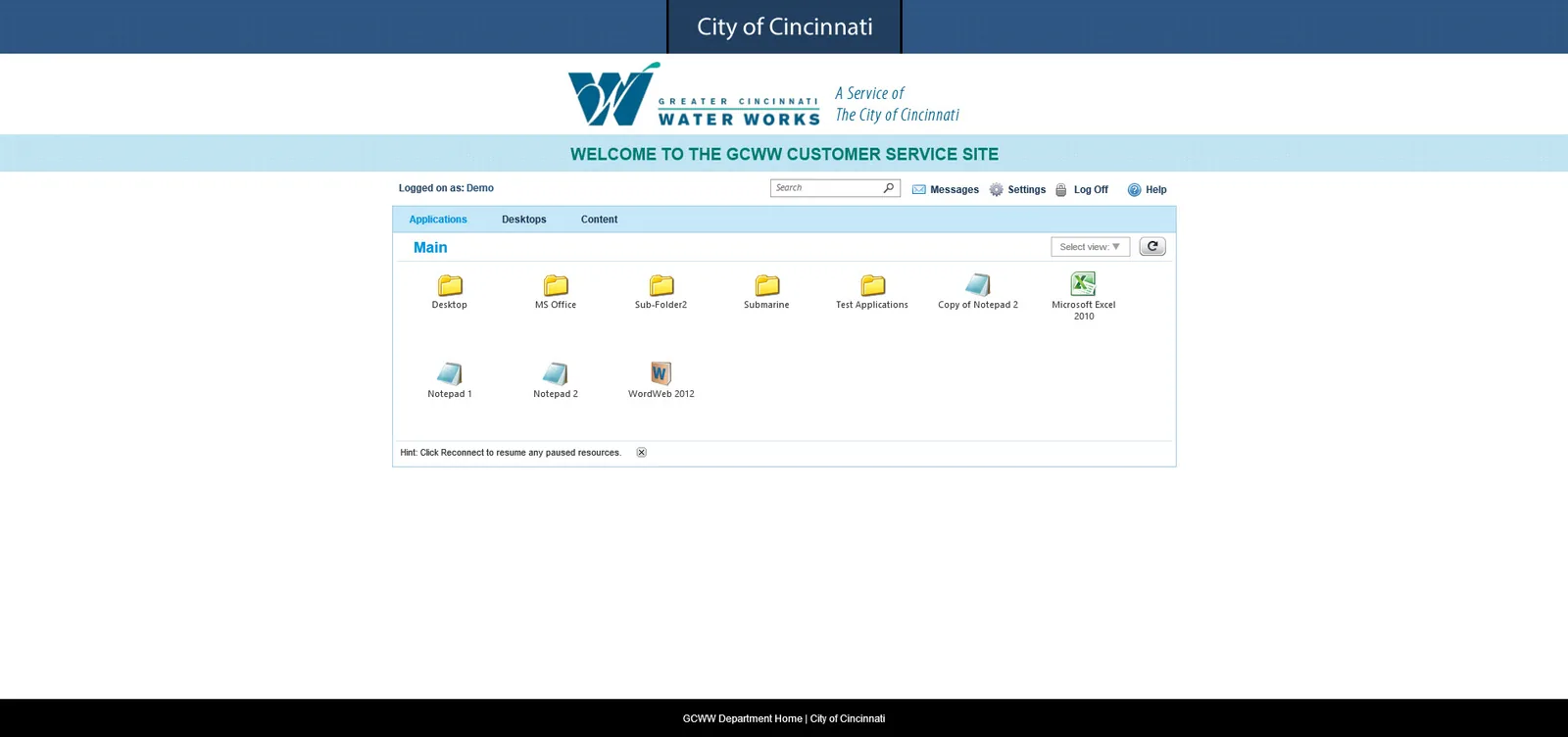Screen dimensions: 1568x737
Task: Open the Desktop folder icon
Action: pos(450,285)
